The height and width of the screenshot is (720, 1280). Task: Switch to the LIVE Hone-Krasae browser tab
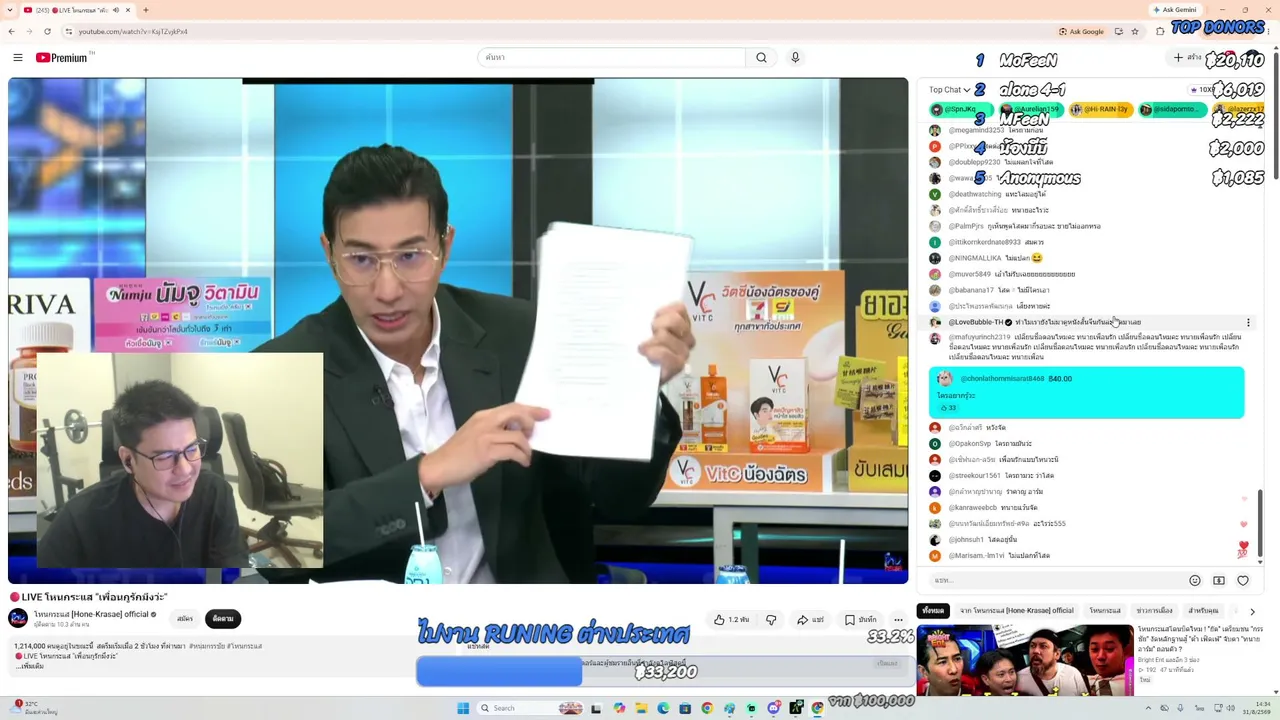(77, 10)
